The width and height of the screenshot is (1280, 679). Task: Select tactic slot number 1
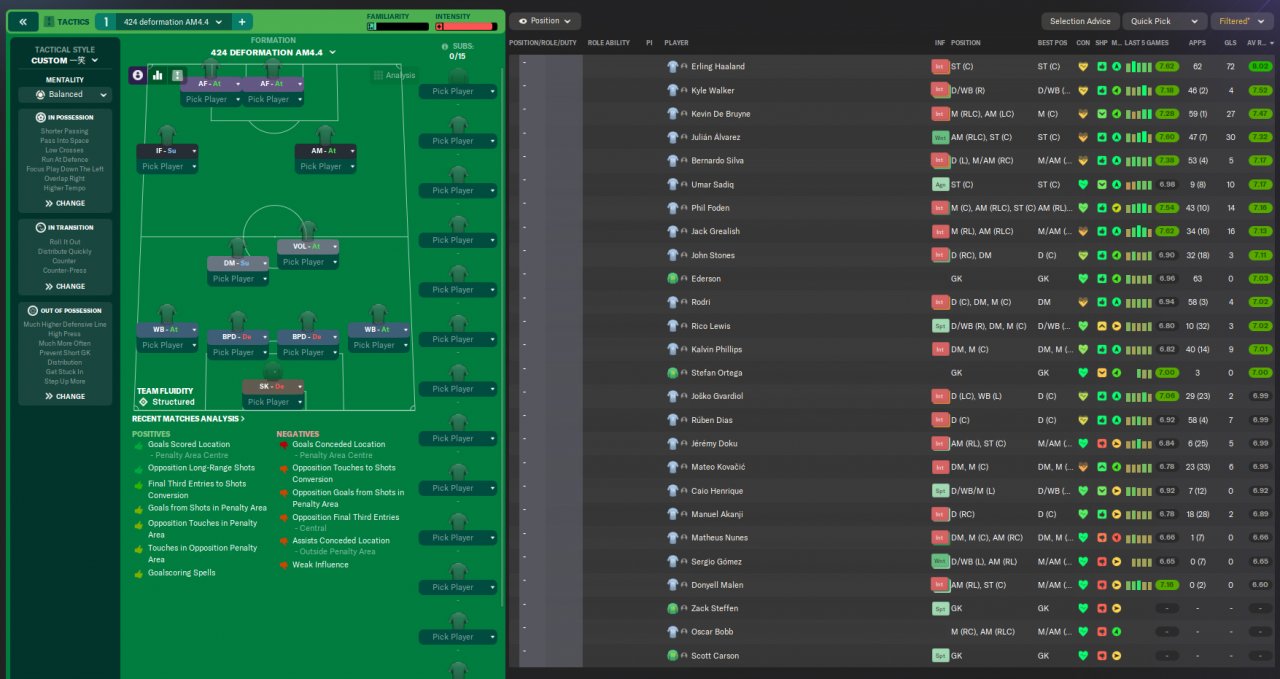pos(106,21)
